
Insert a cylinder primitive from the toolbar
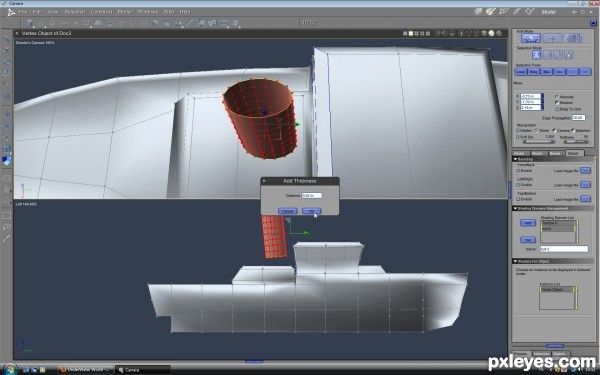pos(29,23)
